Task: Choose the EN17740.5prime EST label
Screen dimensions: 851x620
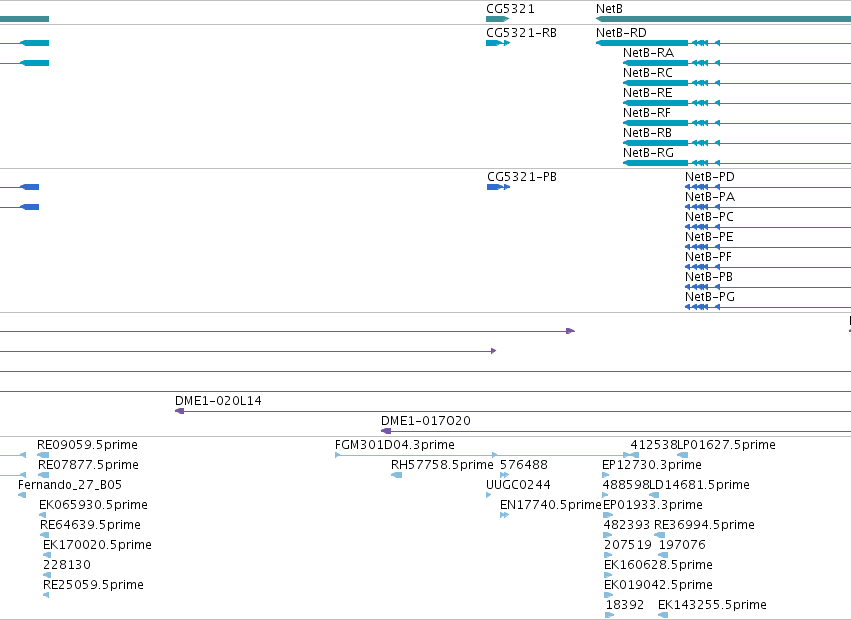Action: [551, 505]
